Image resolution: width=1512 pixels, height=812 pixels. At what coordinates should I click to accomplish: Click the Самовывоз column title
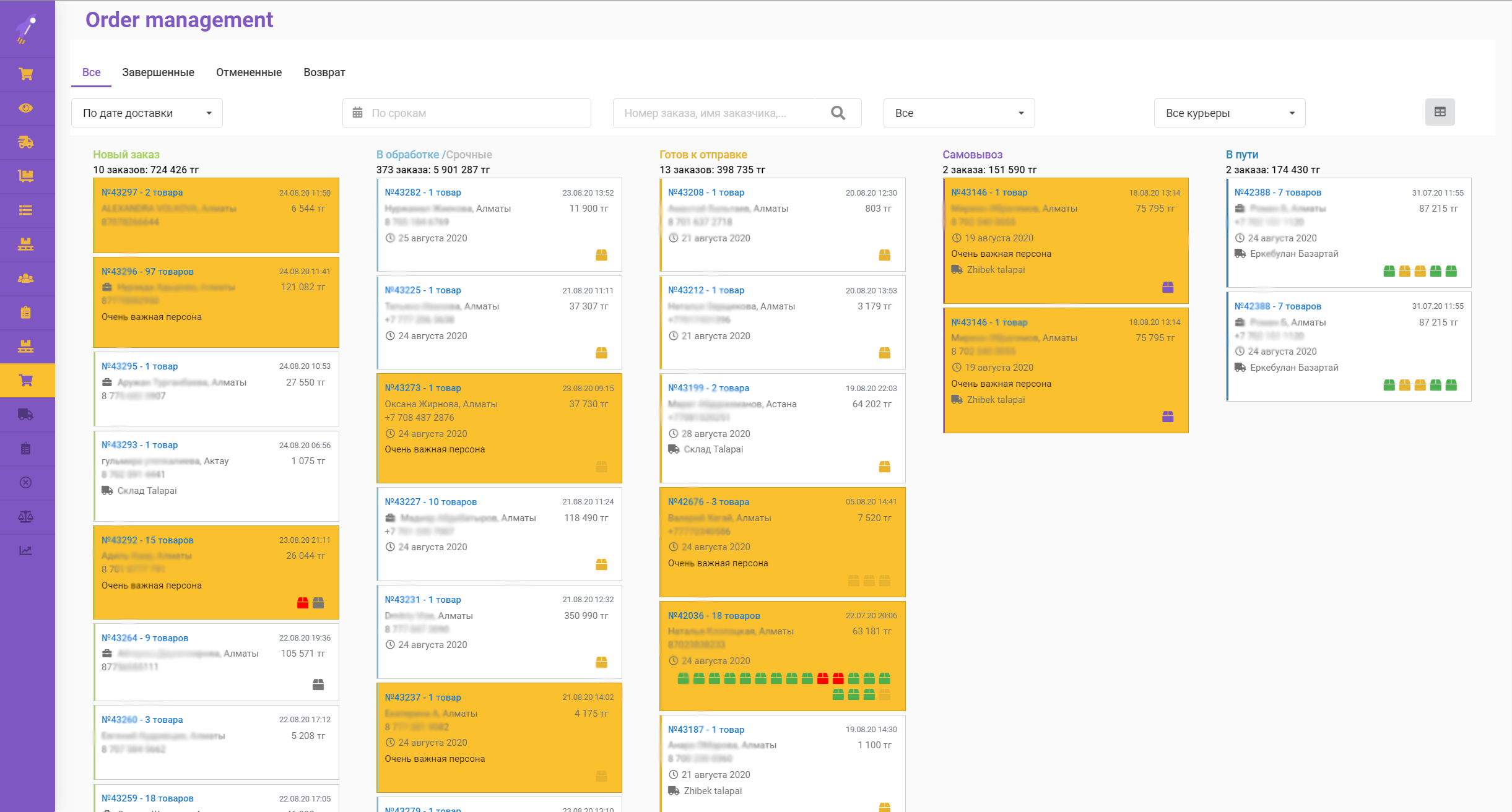[973, 155]
